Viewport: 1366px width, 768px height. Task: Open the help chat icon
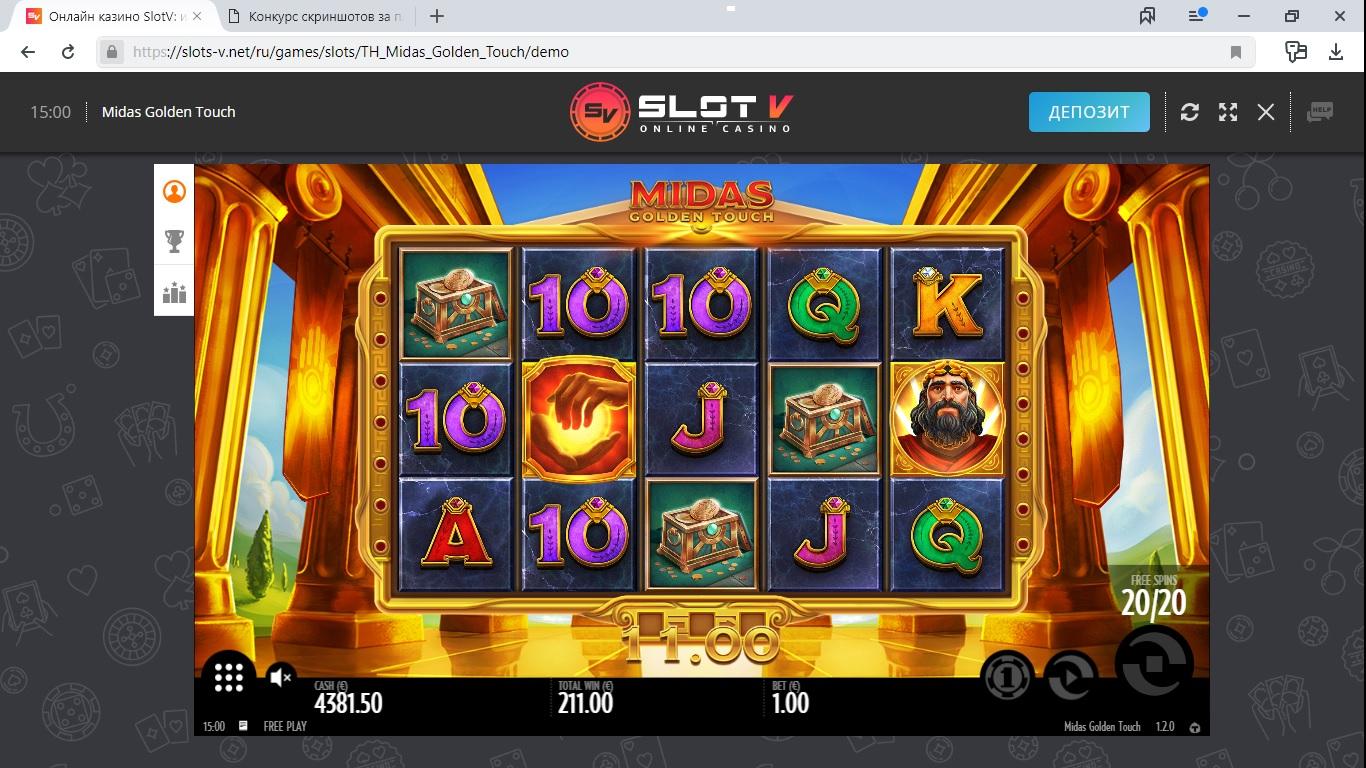coord(1320,112)
